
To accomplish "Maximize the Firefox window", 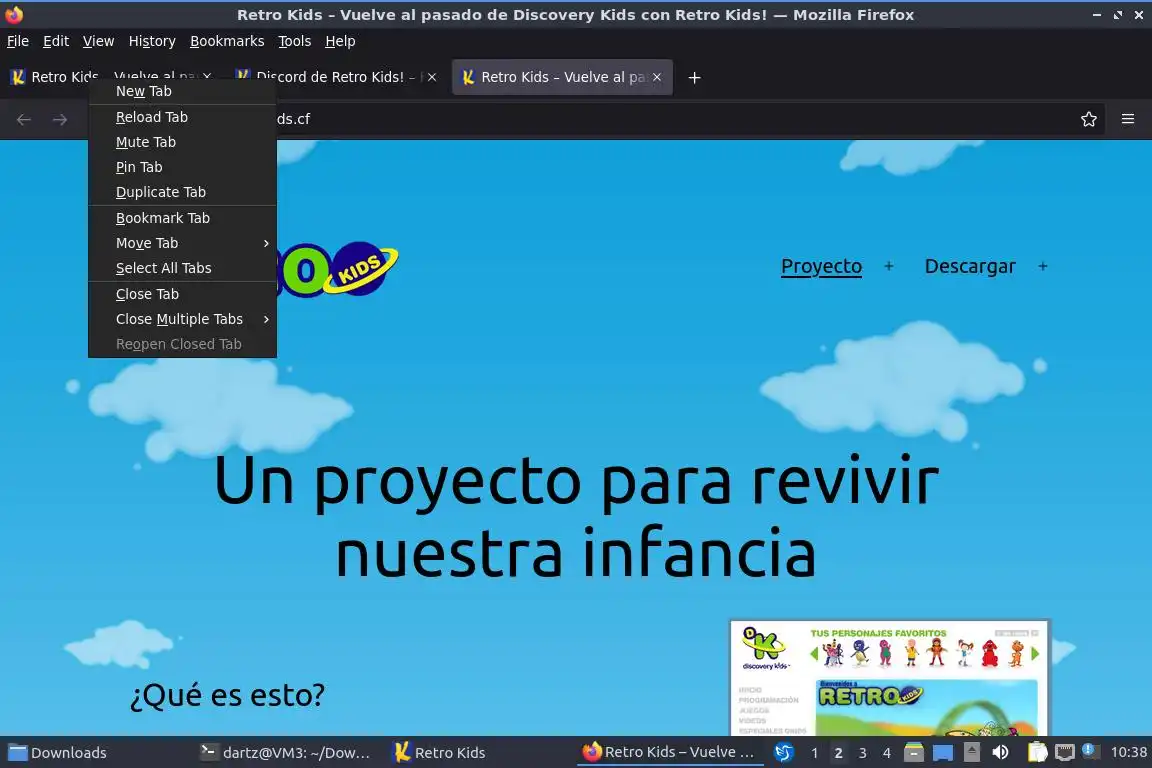I will 1117,15.
